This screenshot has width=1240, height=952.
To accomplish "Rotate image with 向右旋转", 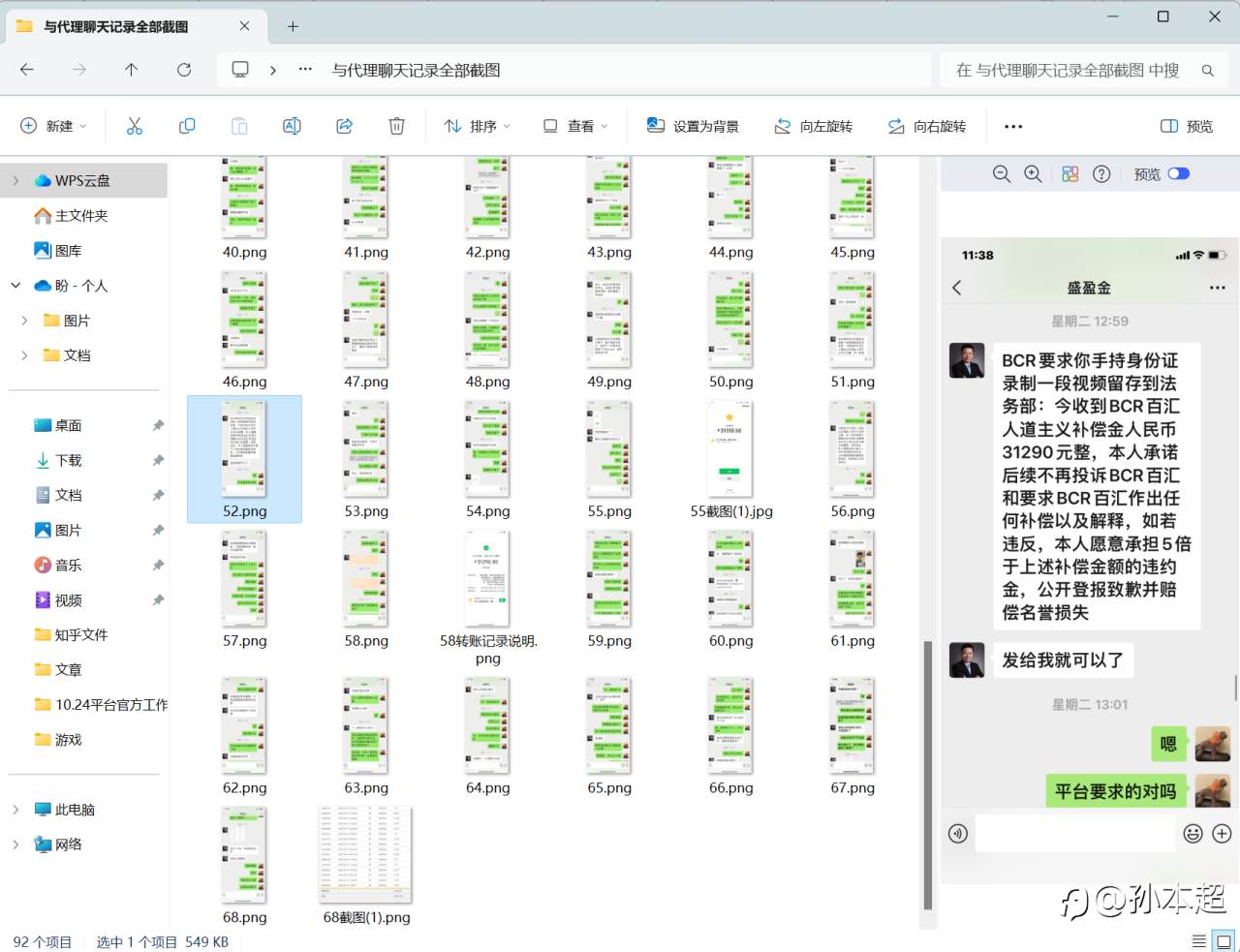I will (x=927, y=126).
